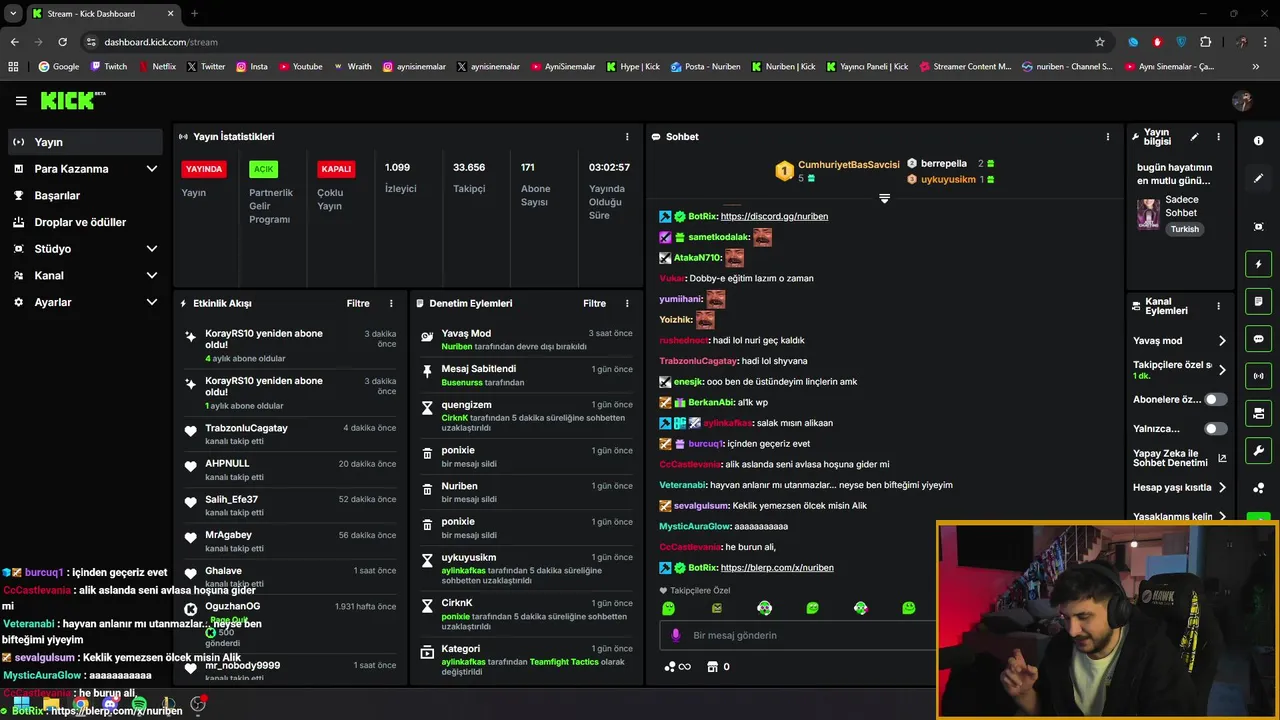This screenshot has width=1280, height=720.
Task: Click the broadcast signal icon in right sidebar
Action: tap(1258, 376)
